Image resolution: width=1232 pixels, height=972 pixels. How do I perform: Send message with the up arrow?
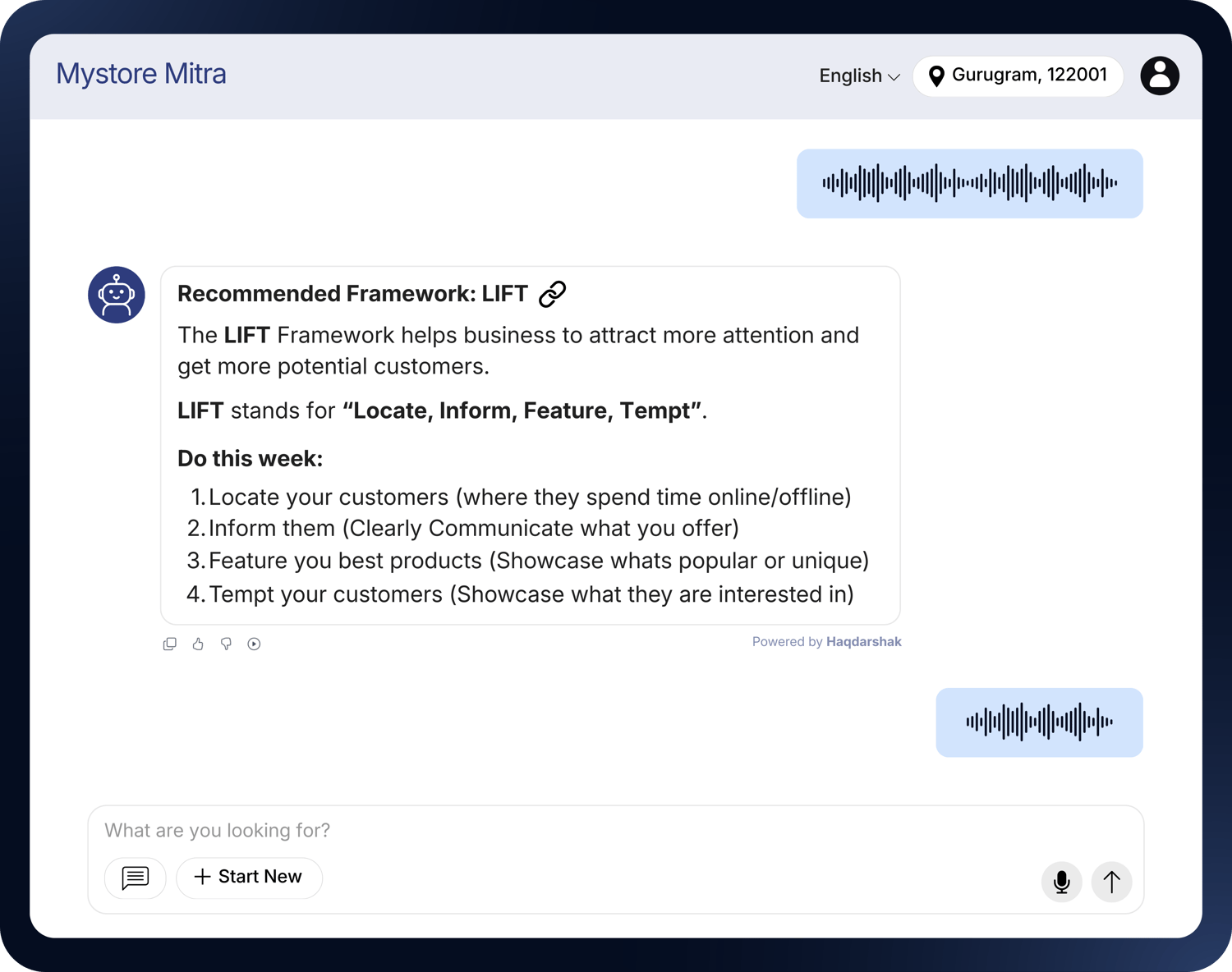pos(1111,882)
